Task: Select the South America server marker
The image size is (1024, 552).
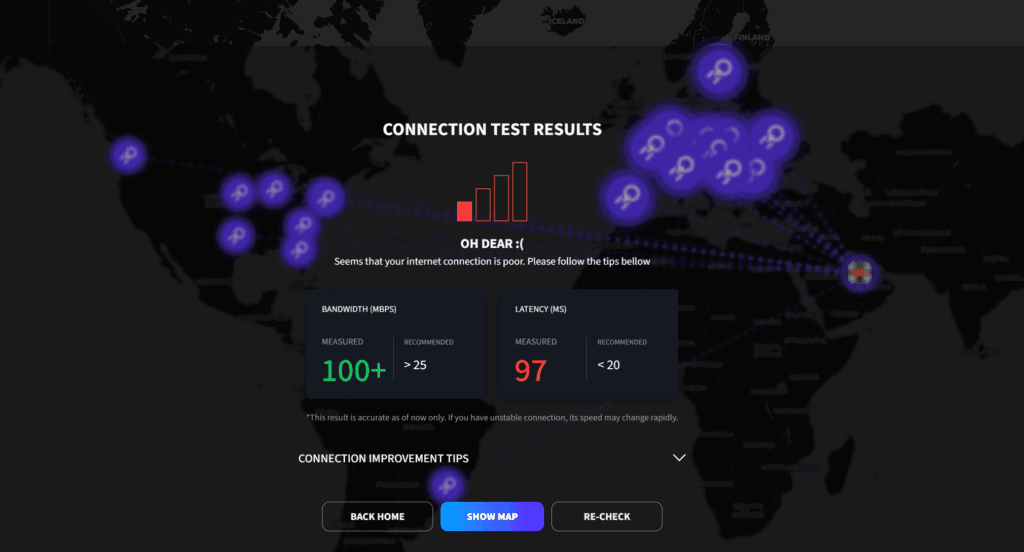Action: pyautogui.click(x=447, y=485)
